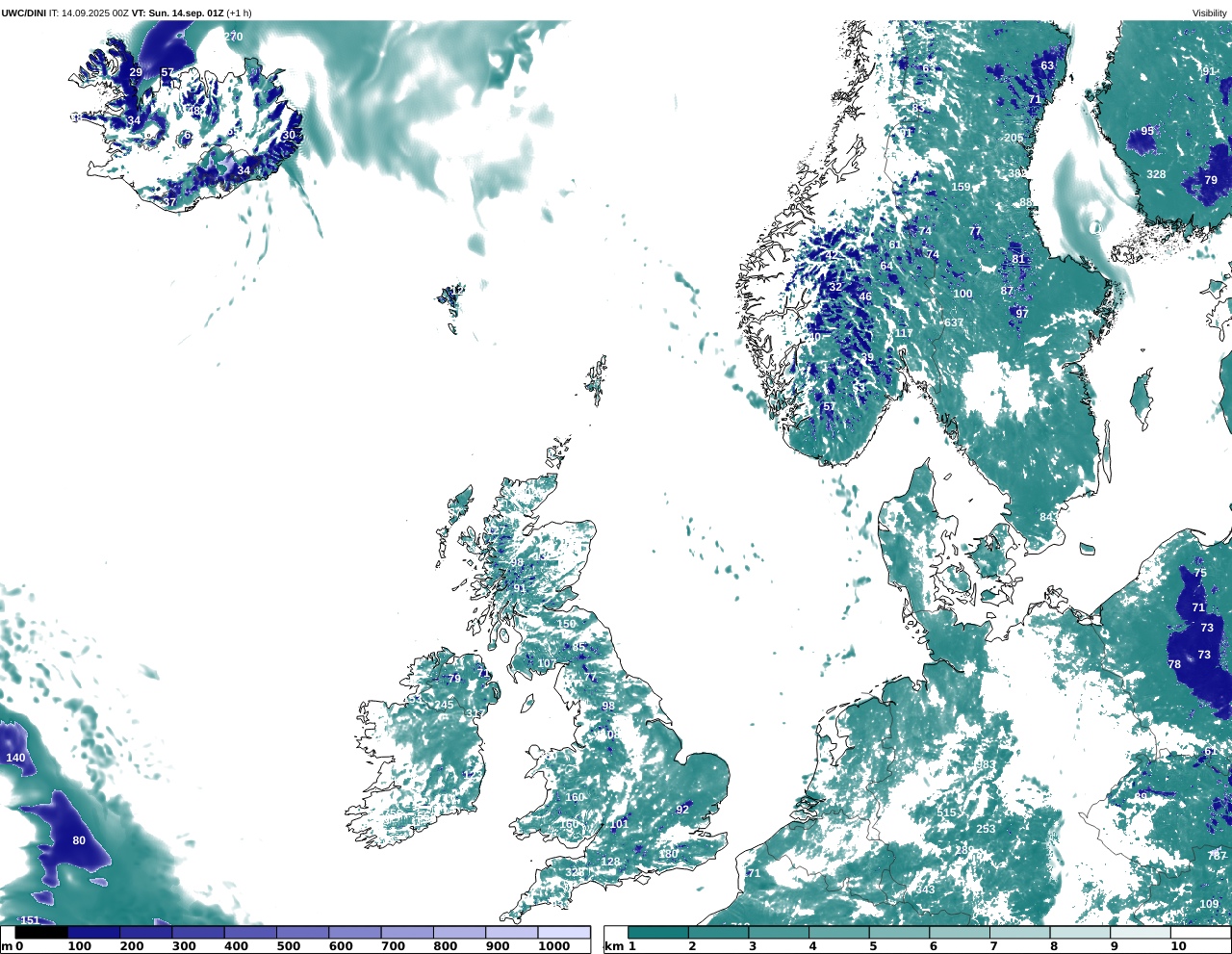Click the 'UWC/DINI' header text
Screen dimensions: 1232x954
(x=23, y=13)
